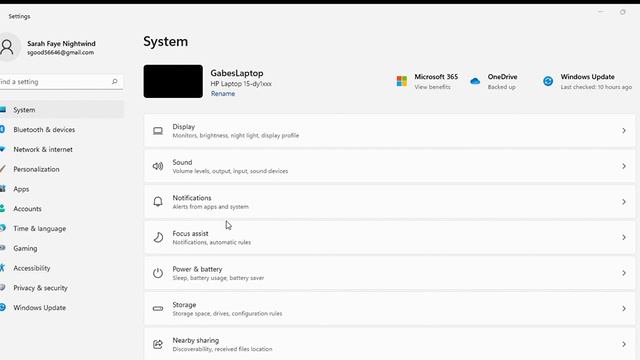Click the Focus assist moon icon
640x360 pixels.
[158, 237]
